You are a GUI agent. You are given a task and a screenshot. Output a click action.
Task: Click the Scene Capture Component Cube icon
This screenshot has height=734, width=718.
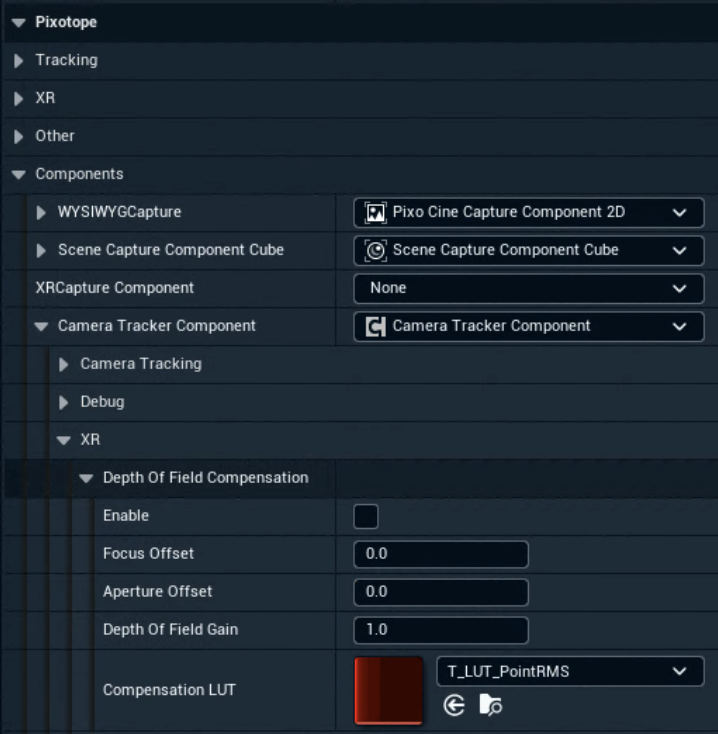[376, 250]
